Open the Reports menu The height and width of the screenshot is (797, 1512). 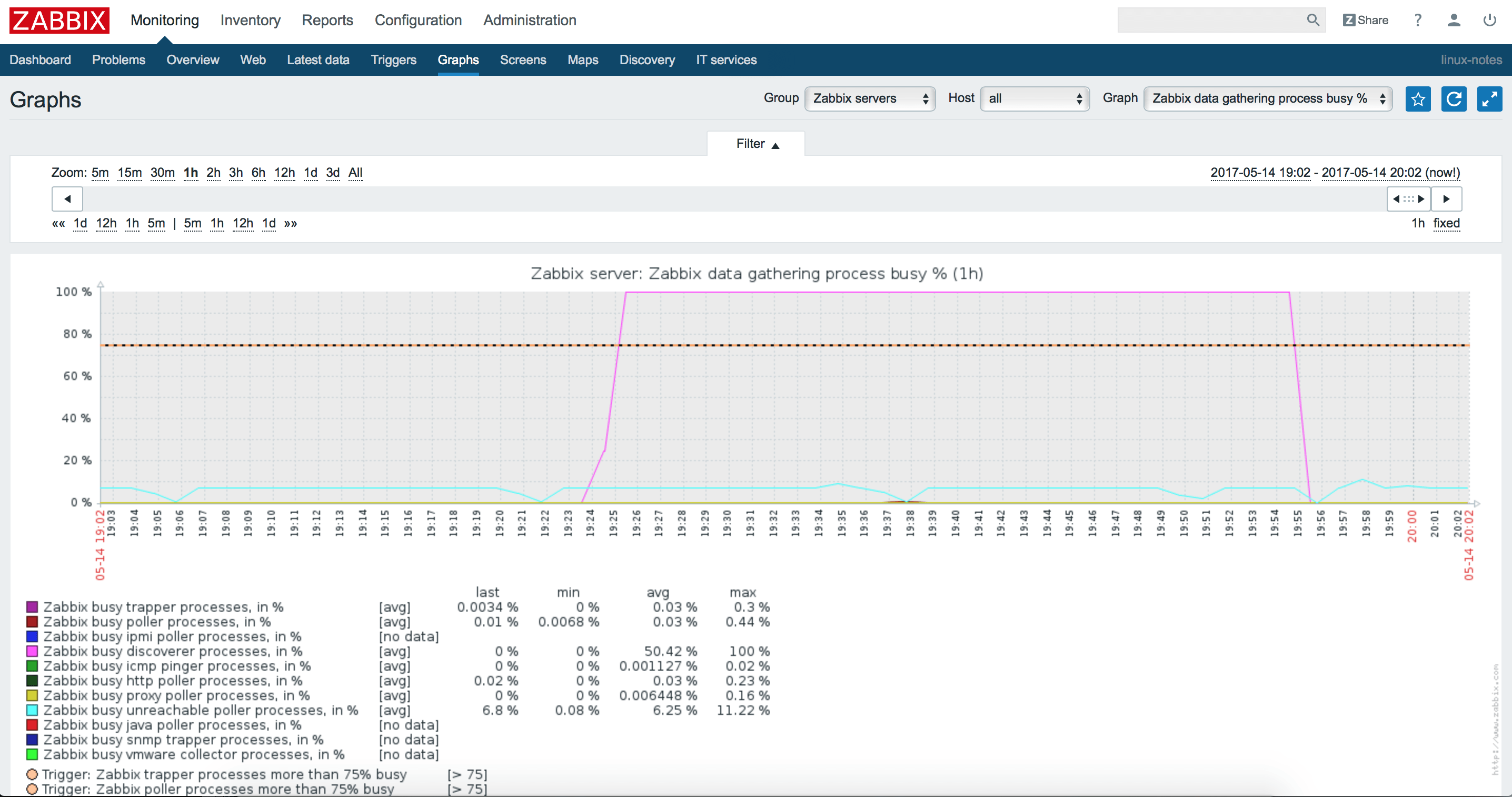[327, 20]
